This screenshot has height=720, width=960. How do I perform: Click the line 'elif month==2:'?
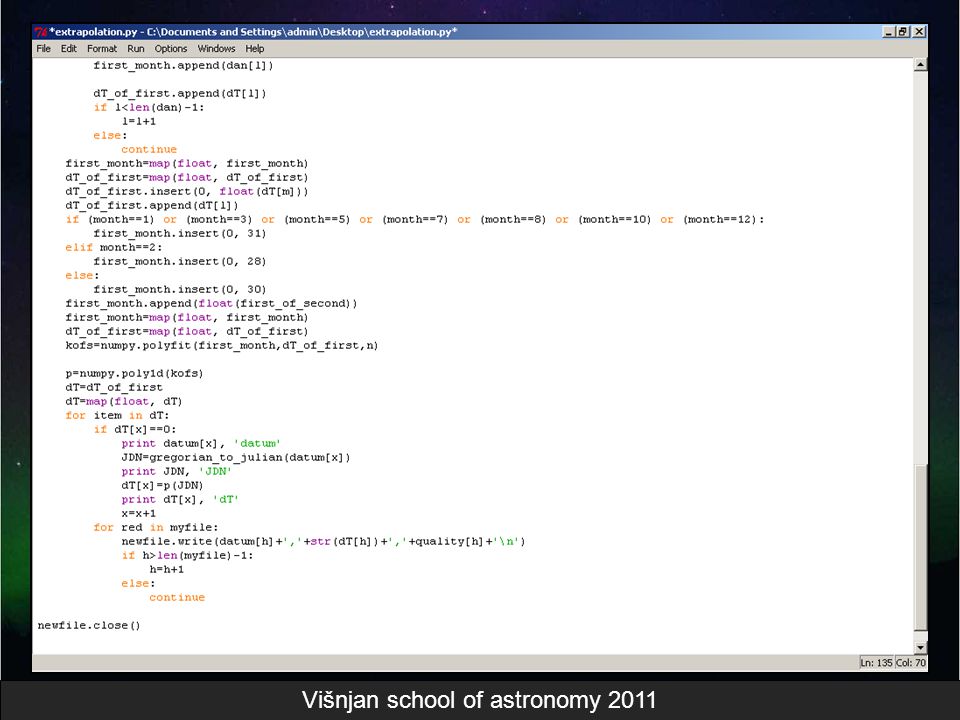pyautogui.click(x=114, y=247)
